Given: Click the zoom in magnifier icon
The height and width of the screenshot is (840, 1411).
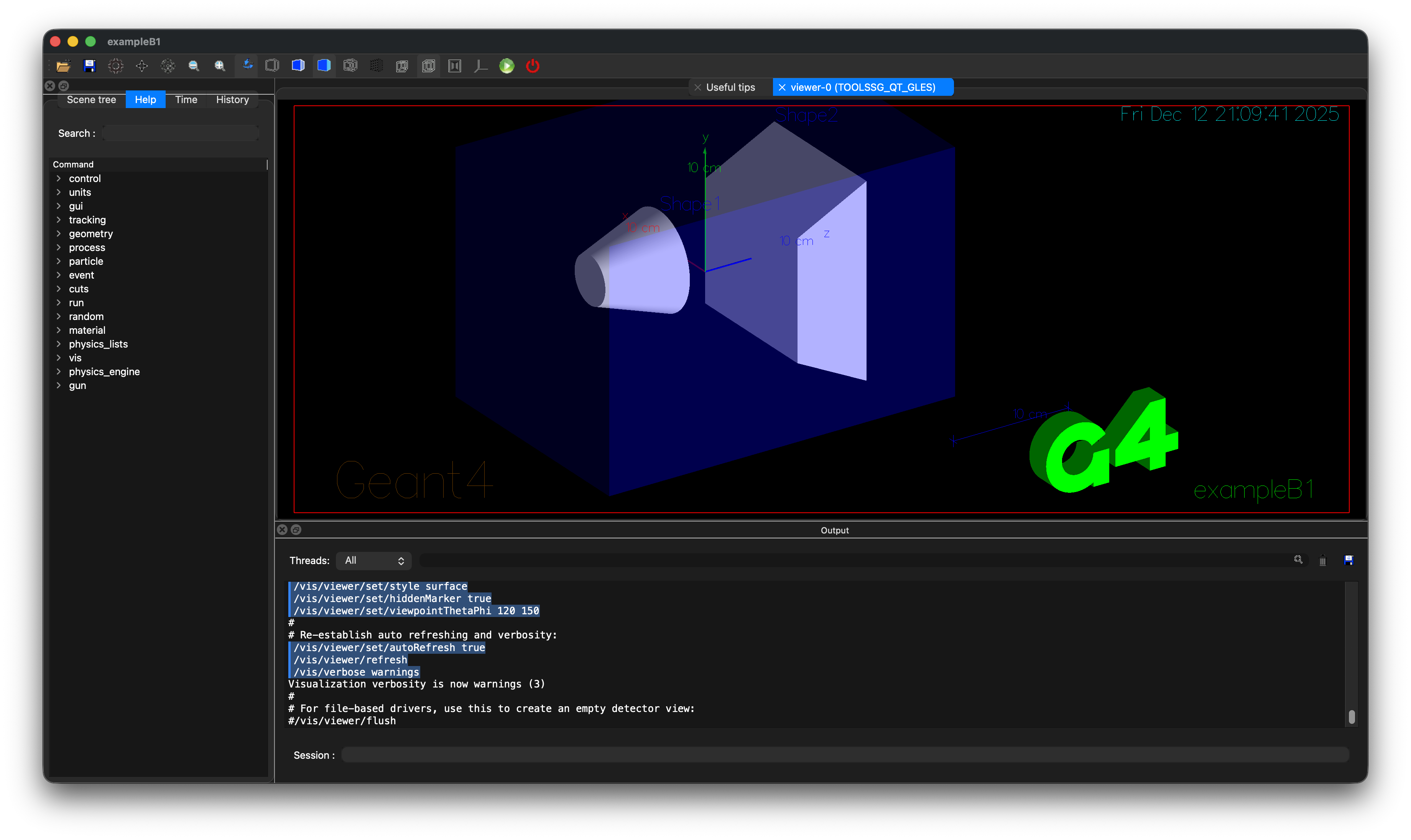Looking at the screenshot, I should tap(220, 66).
